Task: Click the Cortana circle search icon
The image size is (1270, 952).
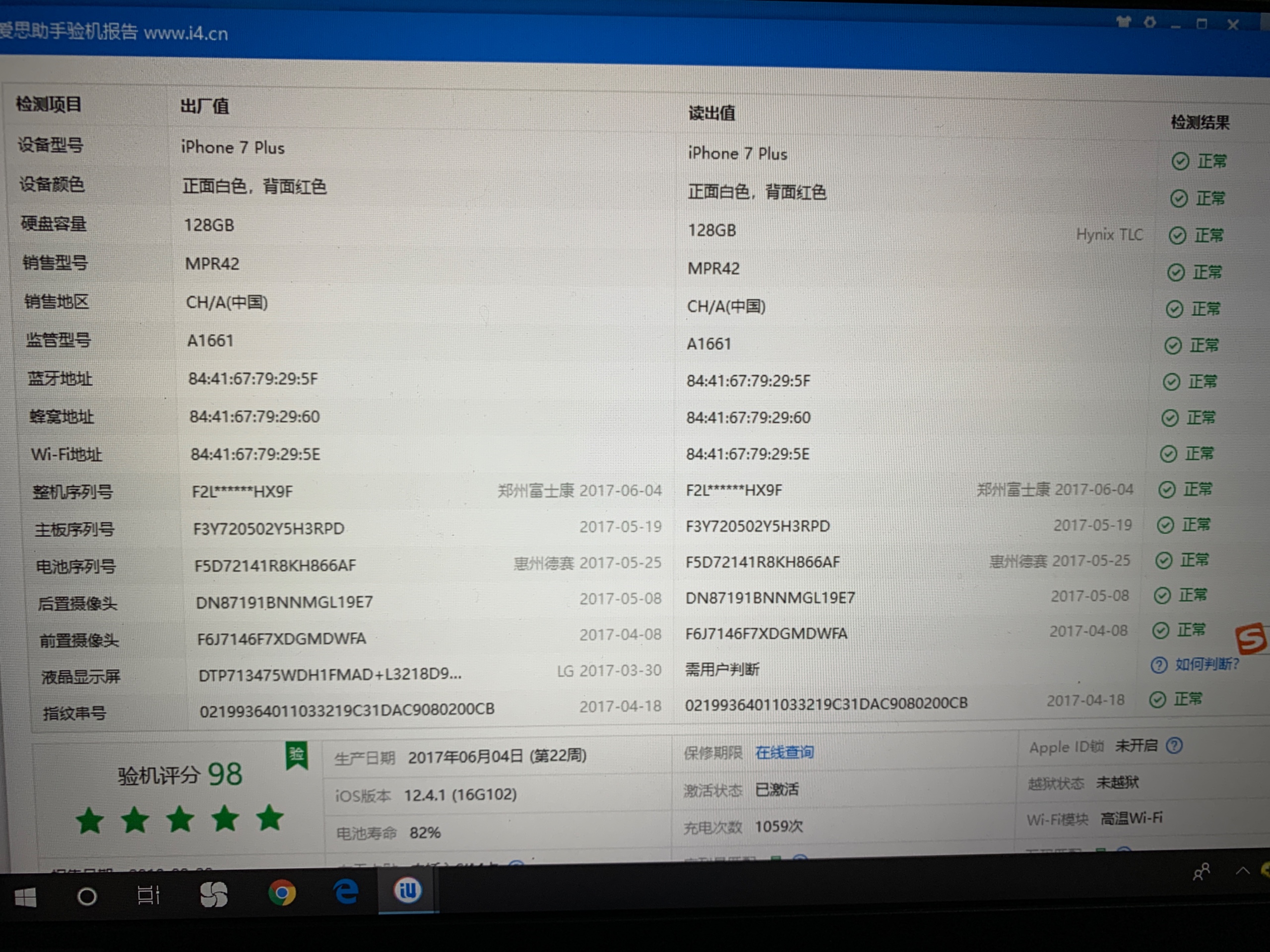Action: (x=87, y=896)
